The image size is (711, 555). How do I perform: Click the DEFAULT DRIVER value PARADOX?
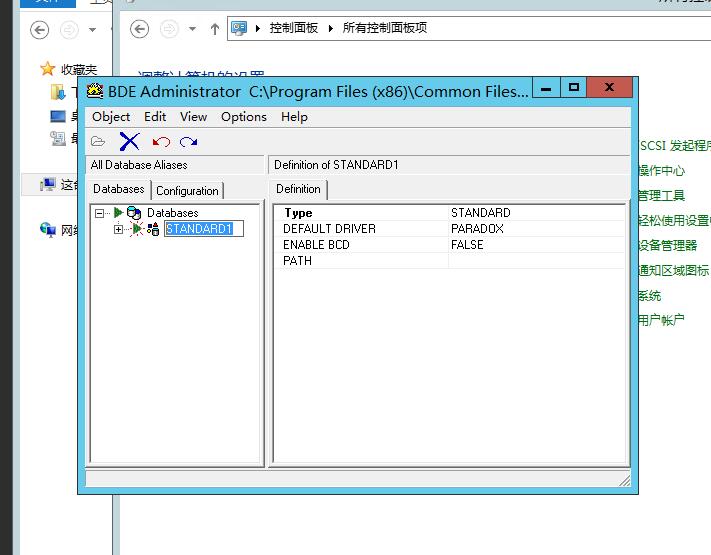click(477, 229)
